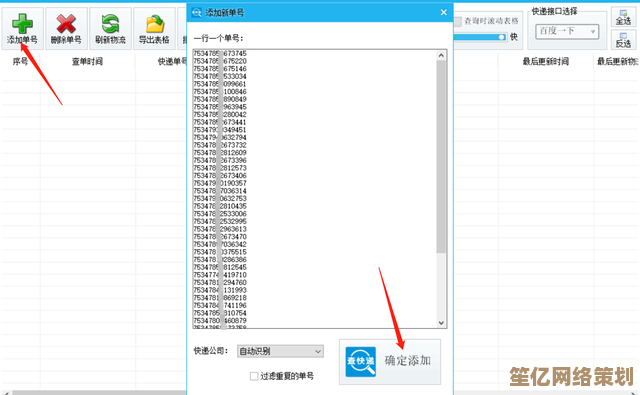The image size is (640, 395).
Task: Toggle 查询时滚动表格 checkbox
Action: (x=458, y=21)
